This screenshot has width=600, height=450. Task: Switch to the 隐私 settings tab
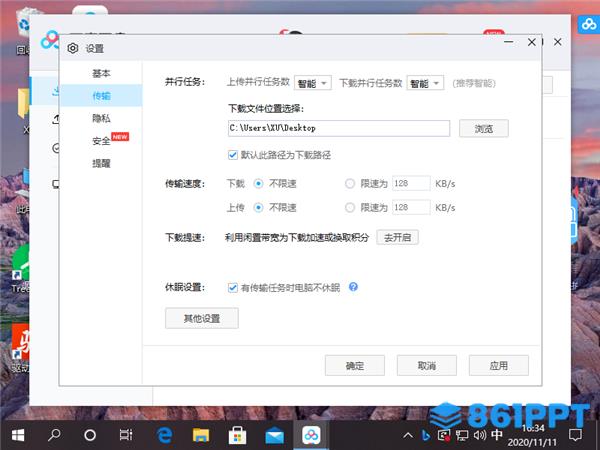click(x=101, y=118)
